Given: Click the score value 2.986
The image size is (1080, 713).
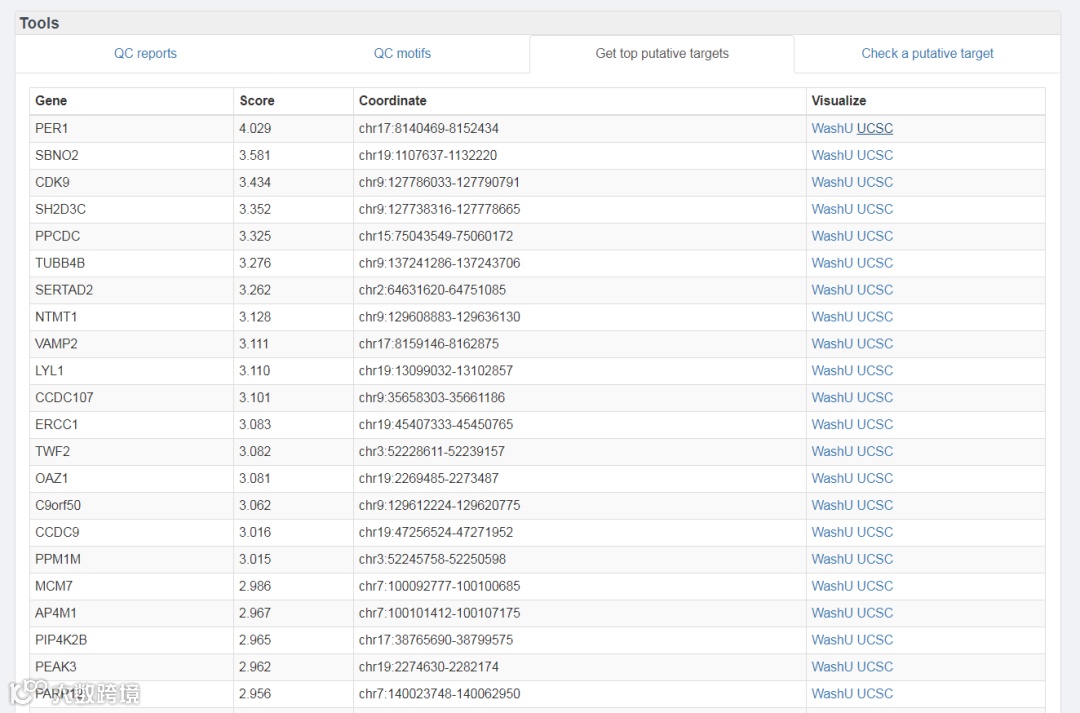Looking at the screenshot, I should (255, 586).
